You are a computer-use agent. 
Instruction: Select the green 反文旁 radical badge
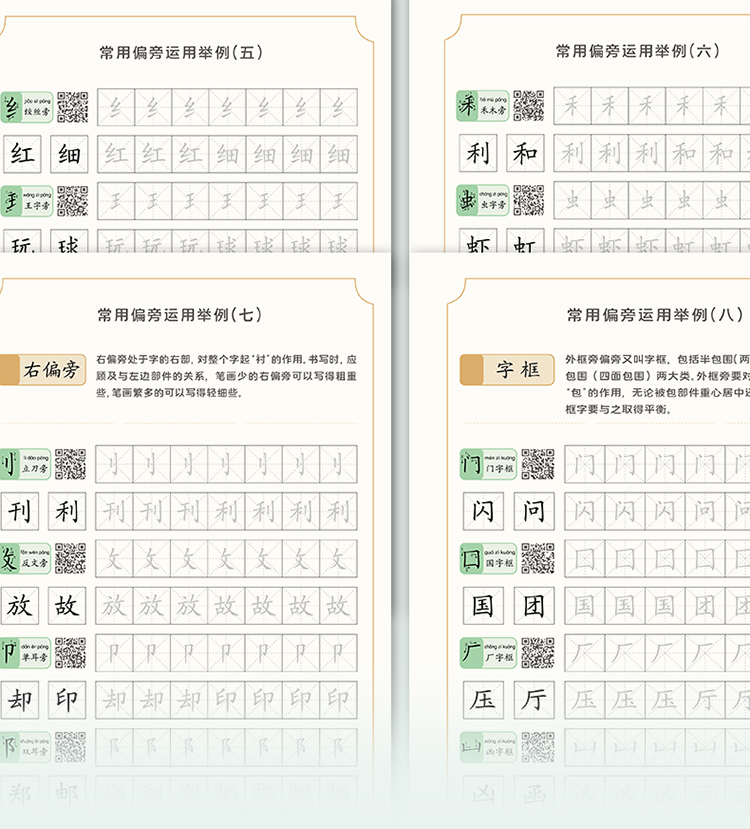(25, 558)
